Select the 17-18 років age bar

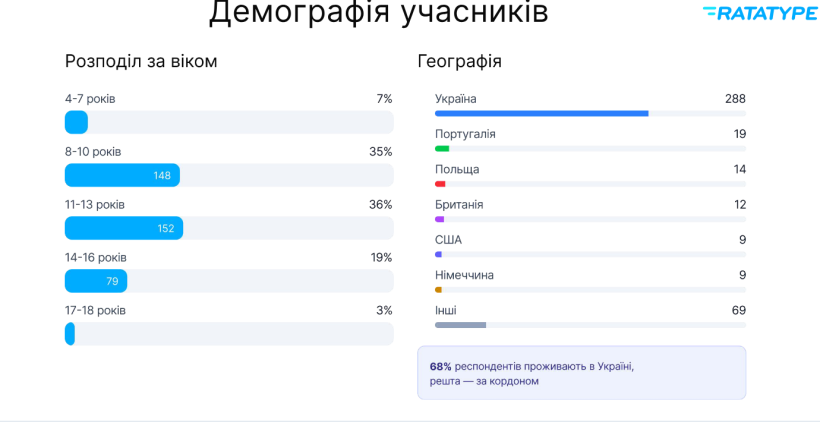click(70, 334)
